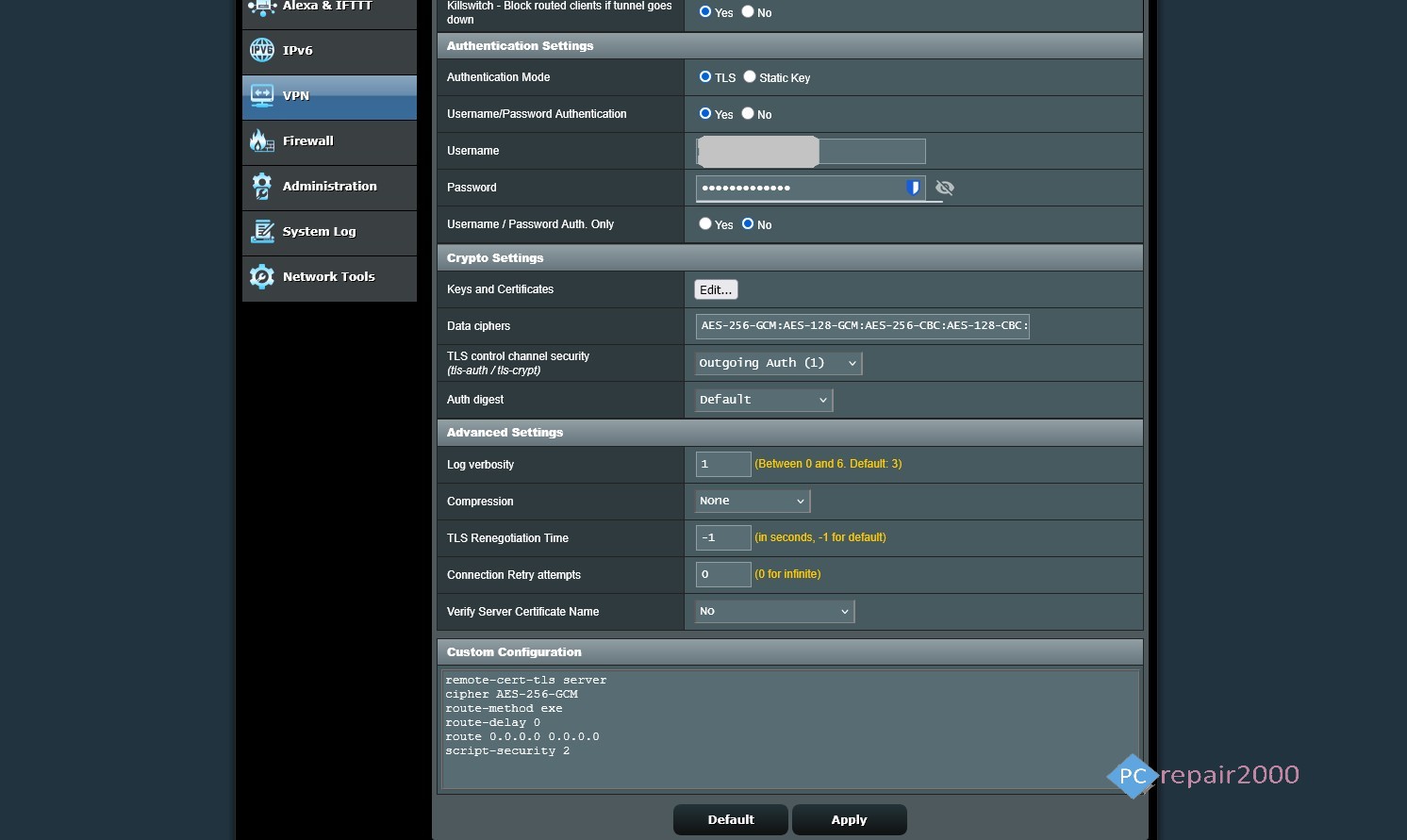Click Edit button for Keys and Certificates
Viewport: 1407px width, 840px height.
[716, 289]
